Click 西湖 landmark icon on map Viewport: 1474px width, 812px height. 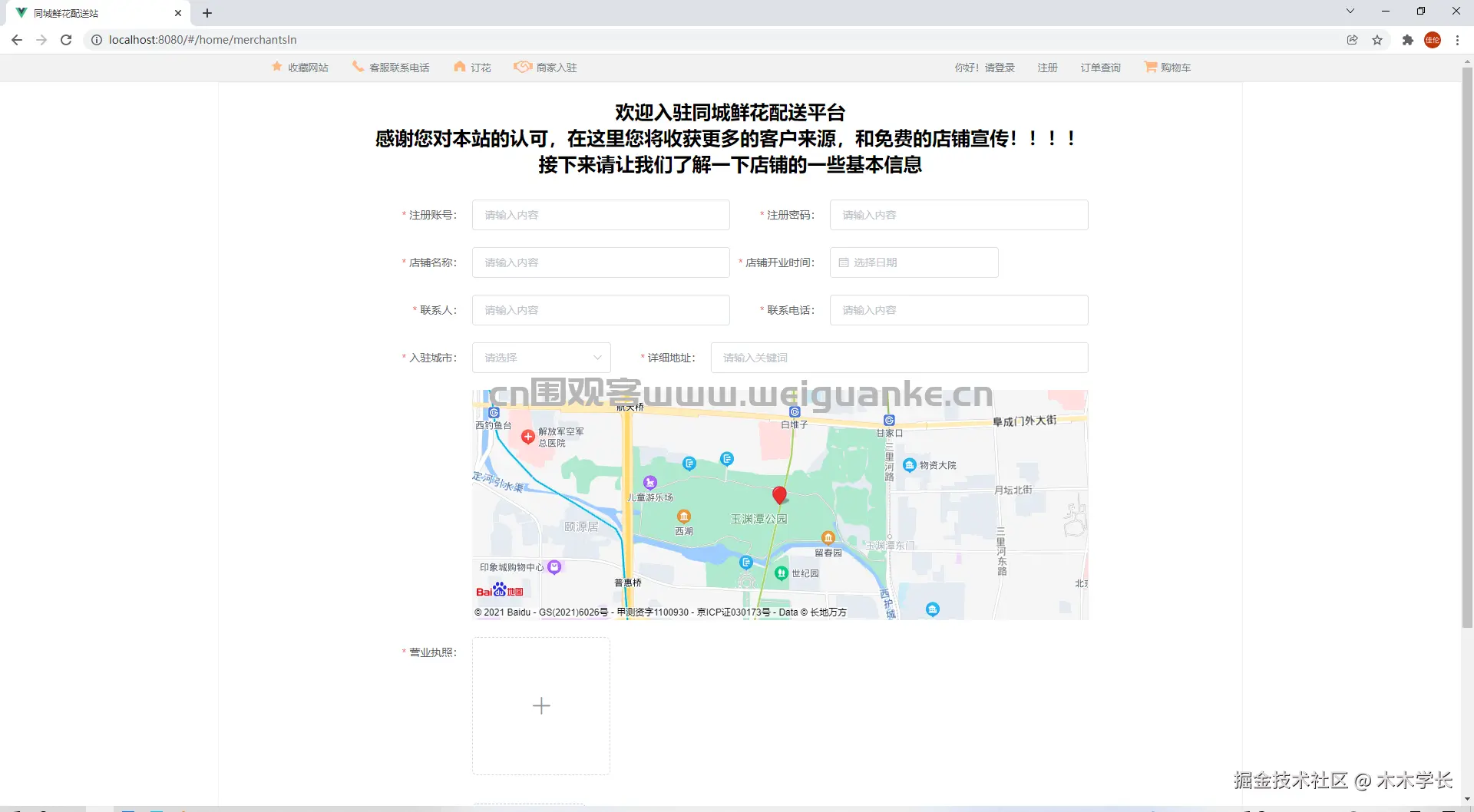684,517
